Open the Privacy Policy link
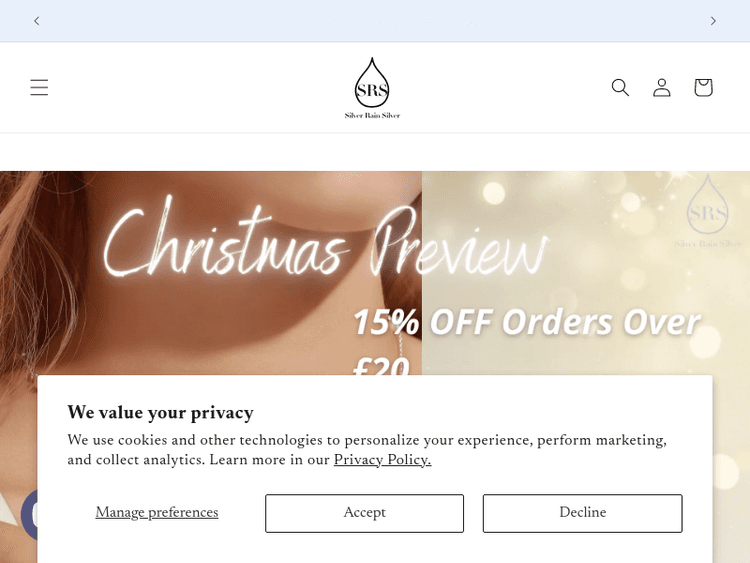 tap(382, 460)
